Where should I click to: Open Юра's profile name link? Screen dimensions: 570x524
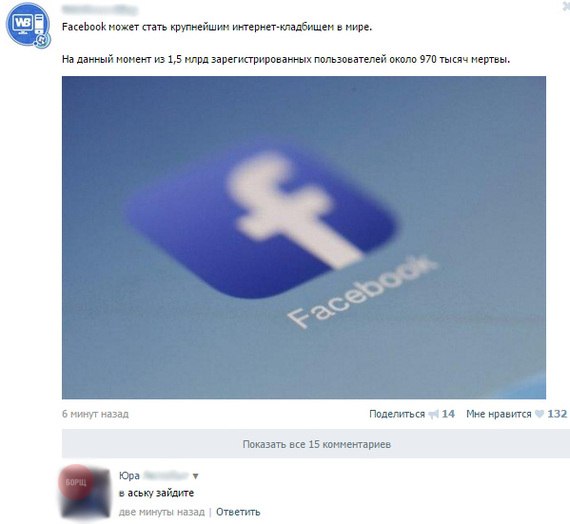click(154, 476)
